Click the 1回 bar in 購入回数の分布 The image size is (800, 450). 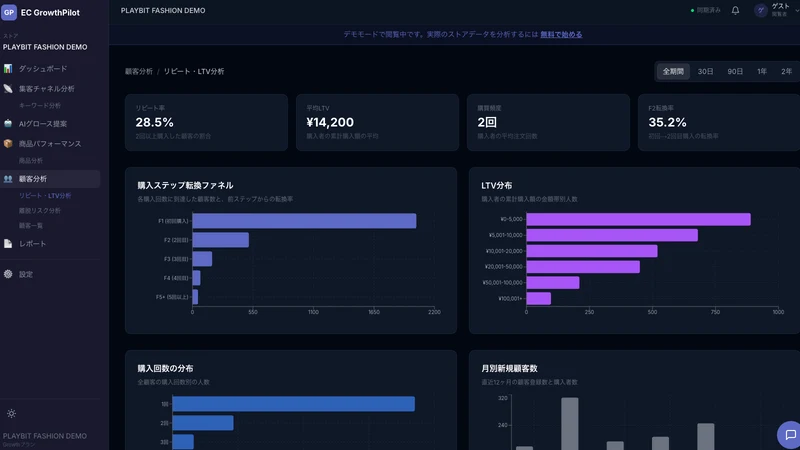(293, 404)
